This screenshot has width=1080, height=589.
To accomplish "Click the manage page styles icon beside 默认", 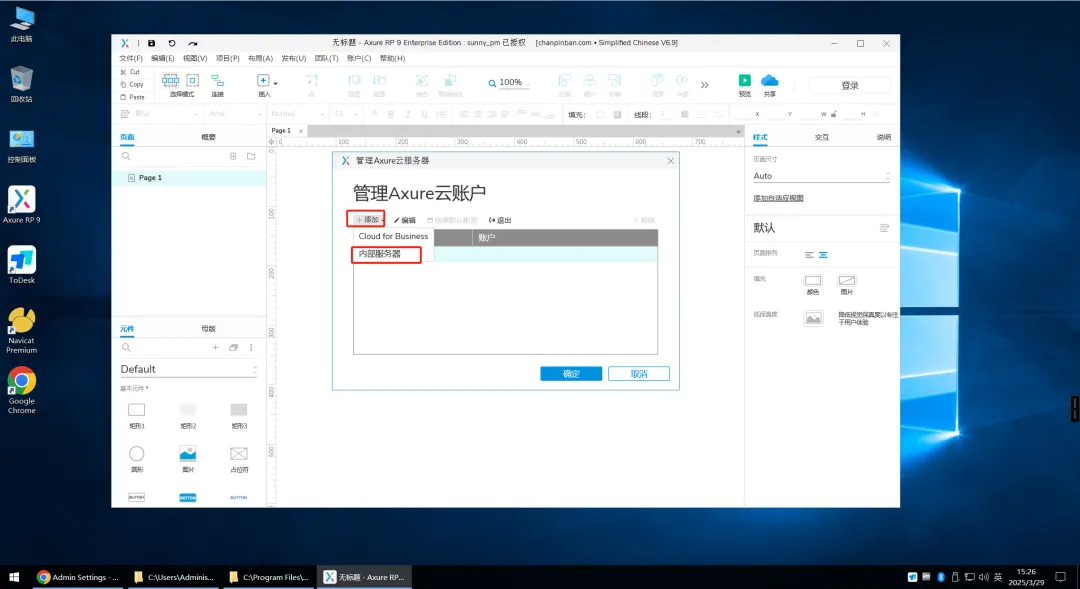I will pyautogui.click(x=884, y=228).
